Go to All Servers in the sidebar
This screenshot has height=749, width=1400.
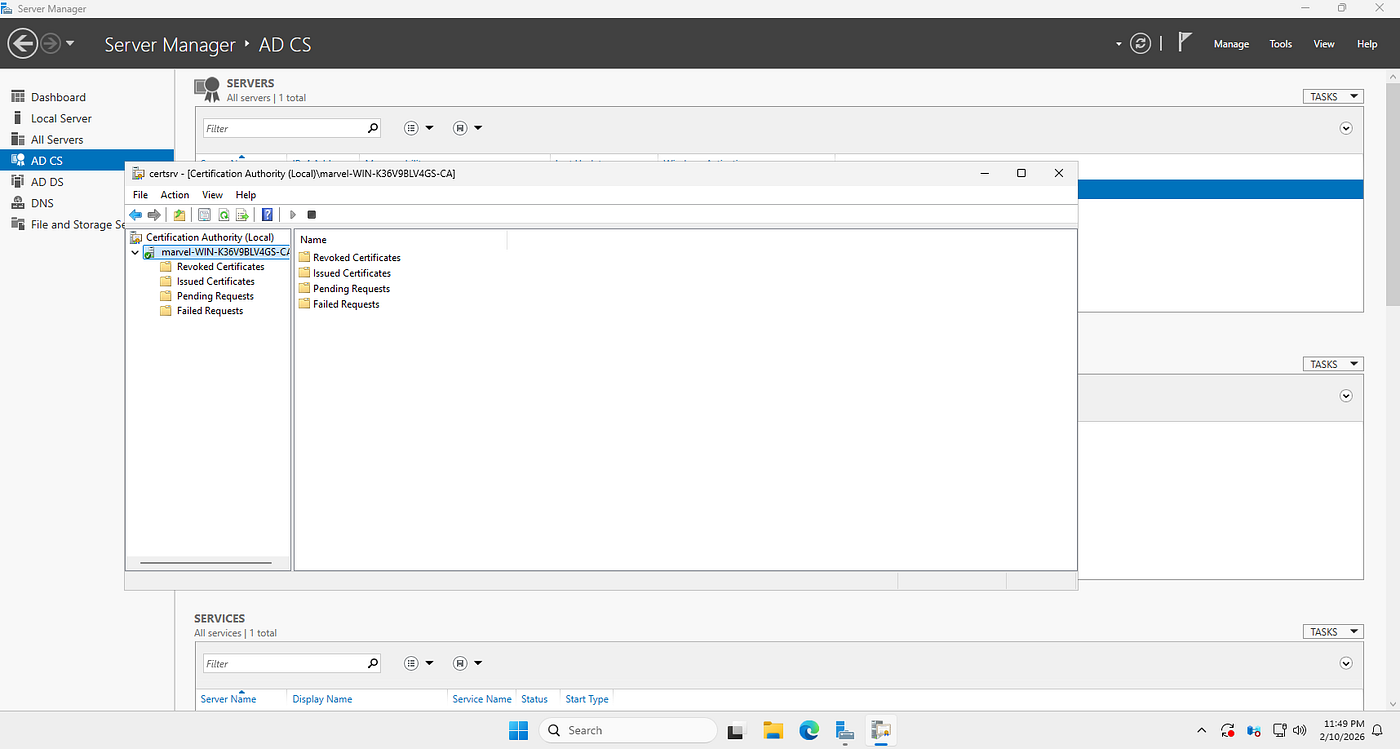[57, 140]
